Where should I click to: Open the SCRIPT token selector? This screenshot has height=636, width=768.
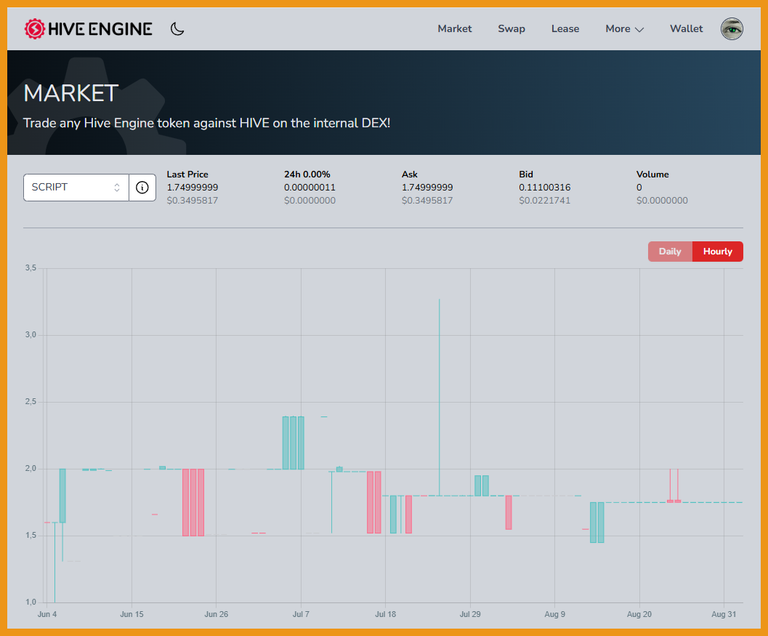click(x=76, y=187)
